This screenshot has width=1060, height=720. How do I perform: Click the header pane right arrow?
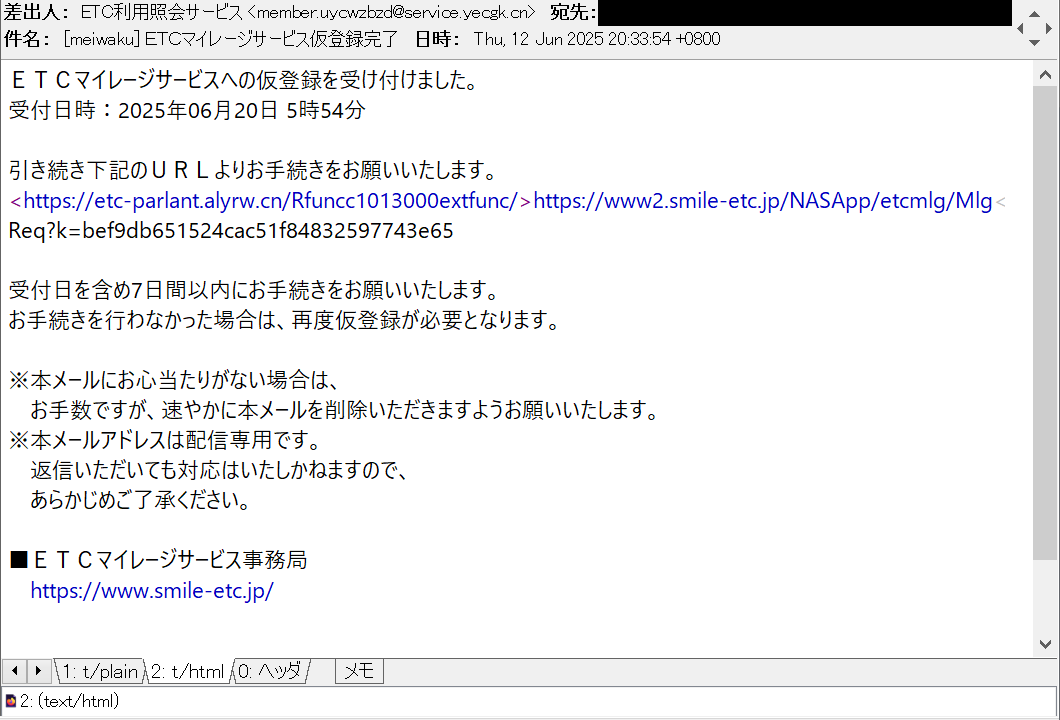click(x=1049, y=28)
